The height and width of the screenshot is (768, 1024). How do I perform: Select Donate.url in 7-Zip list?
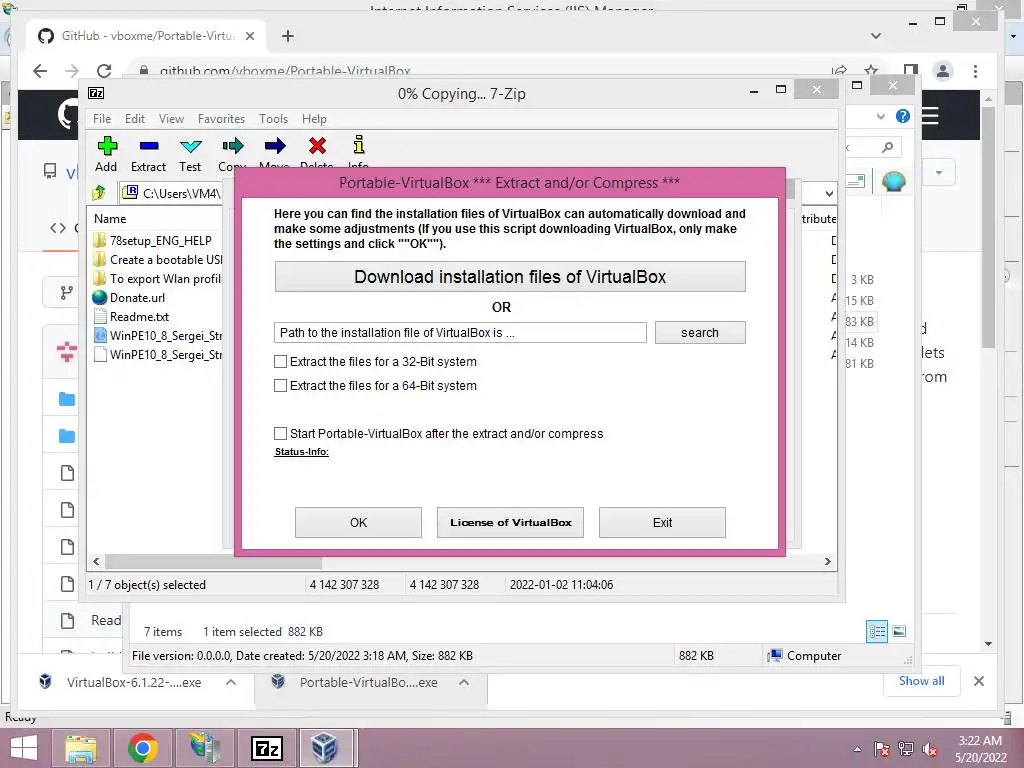click(137, 298)
